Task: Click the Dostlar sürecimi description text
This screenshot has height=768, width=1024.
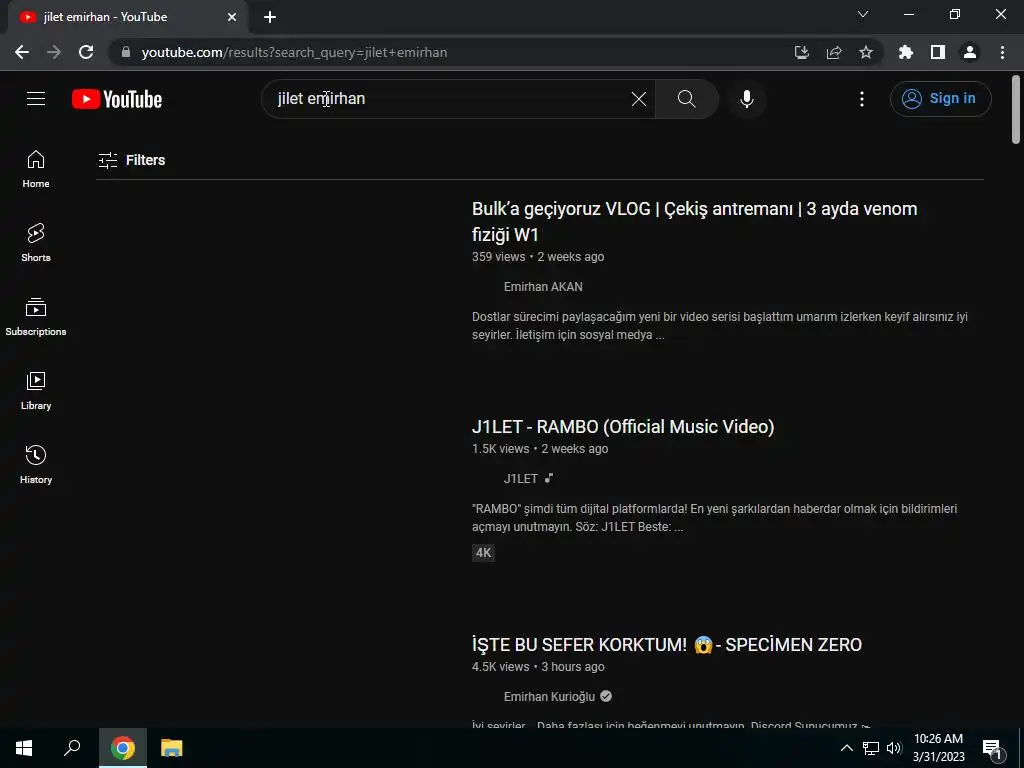Action: pyautogui.click(x=720, y=325)
